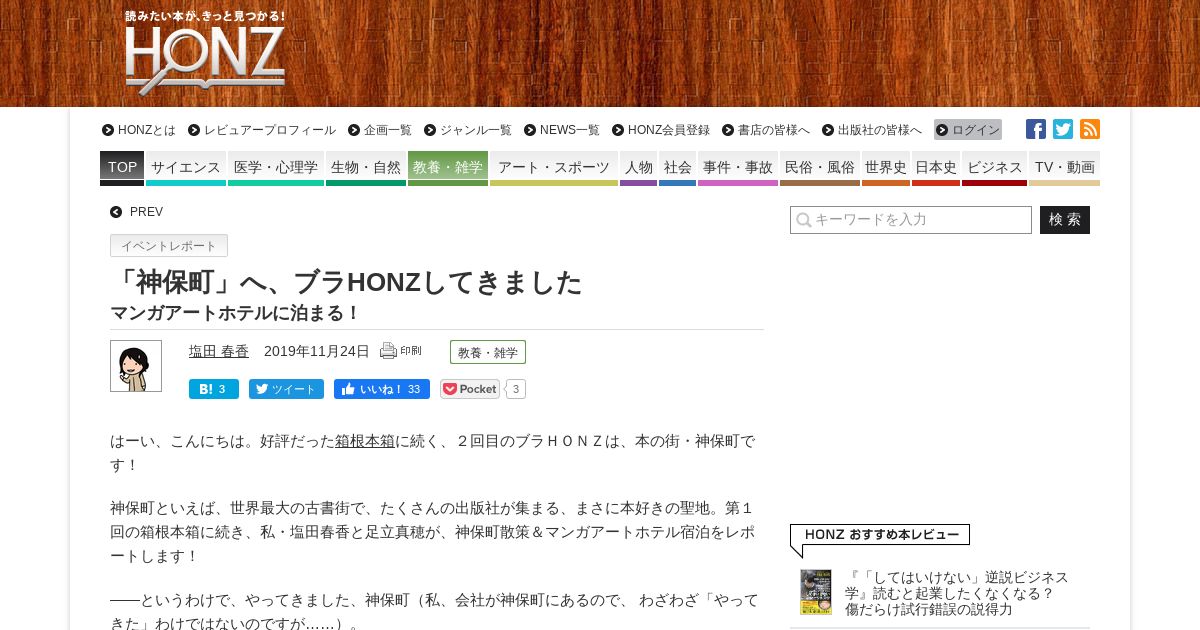Viewport: 1200px width, 630px height.
Task: Open 出版社の皆様へ link
Action: click(x=872, y=130)
